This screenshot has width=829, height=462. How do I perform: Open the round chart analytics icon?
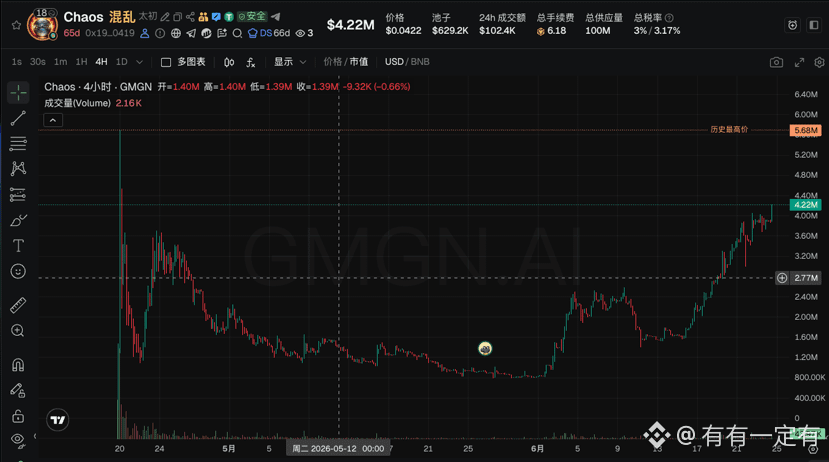pyautogui.click(x=206, y=33)
